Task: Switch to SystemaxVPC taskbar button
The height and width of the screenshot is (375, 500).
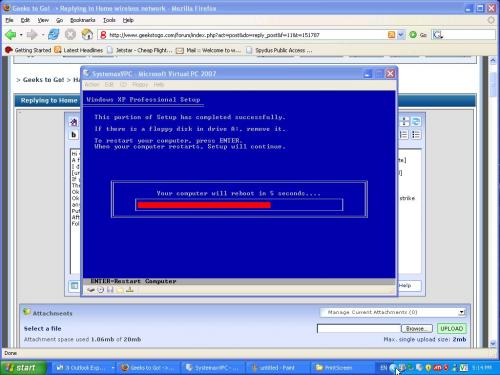Action: (x=213, y=368)
